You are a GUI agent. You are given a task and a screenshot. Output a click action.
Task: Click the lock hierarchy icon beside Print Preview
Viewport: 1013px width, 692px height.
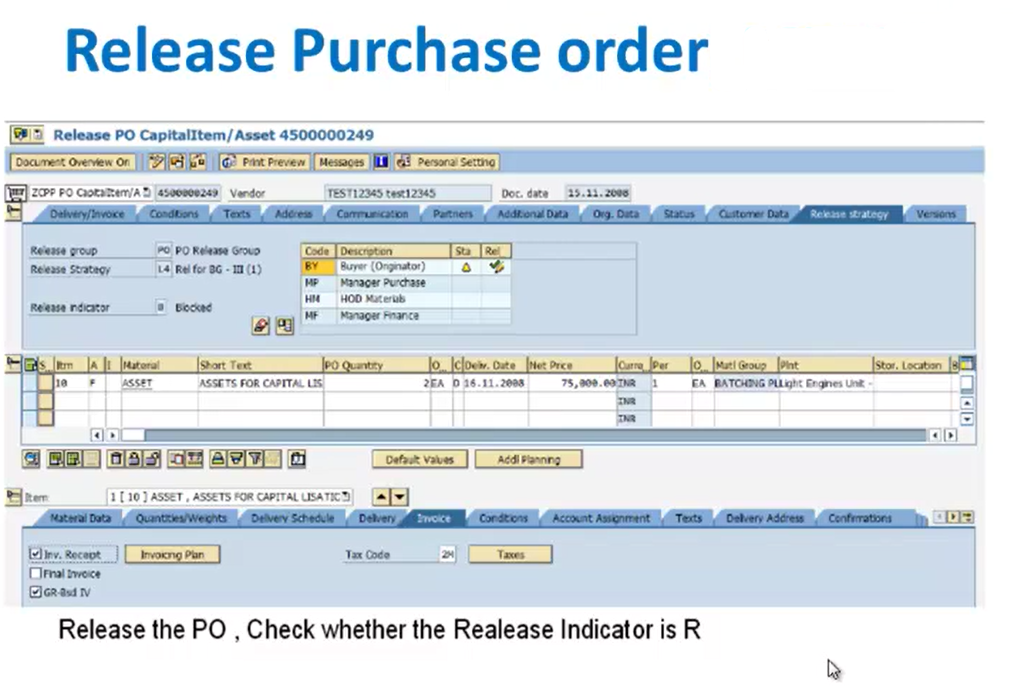tap(198, 162)
